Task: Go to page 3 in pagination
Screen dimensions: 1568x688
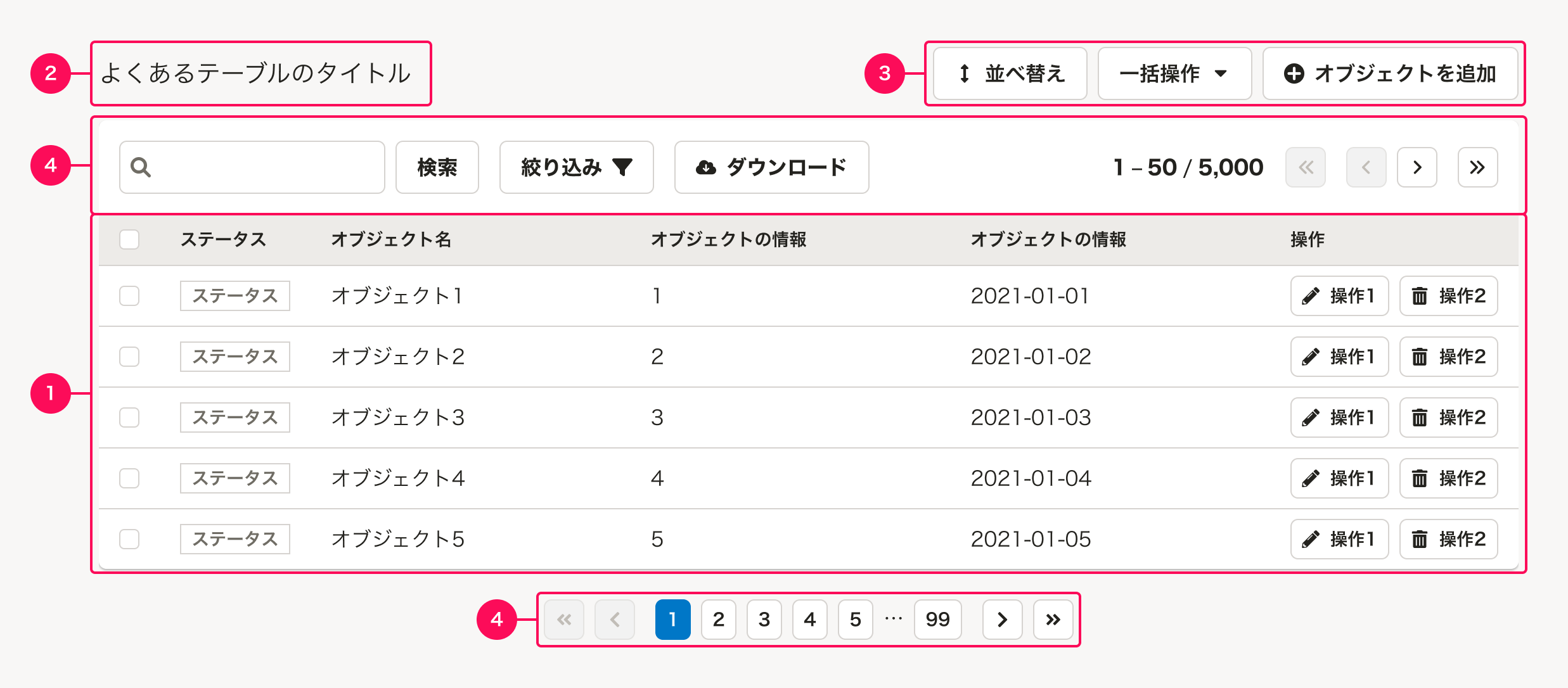Action: pos(764,619)
